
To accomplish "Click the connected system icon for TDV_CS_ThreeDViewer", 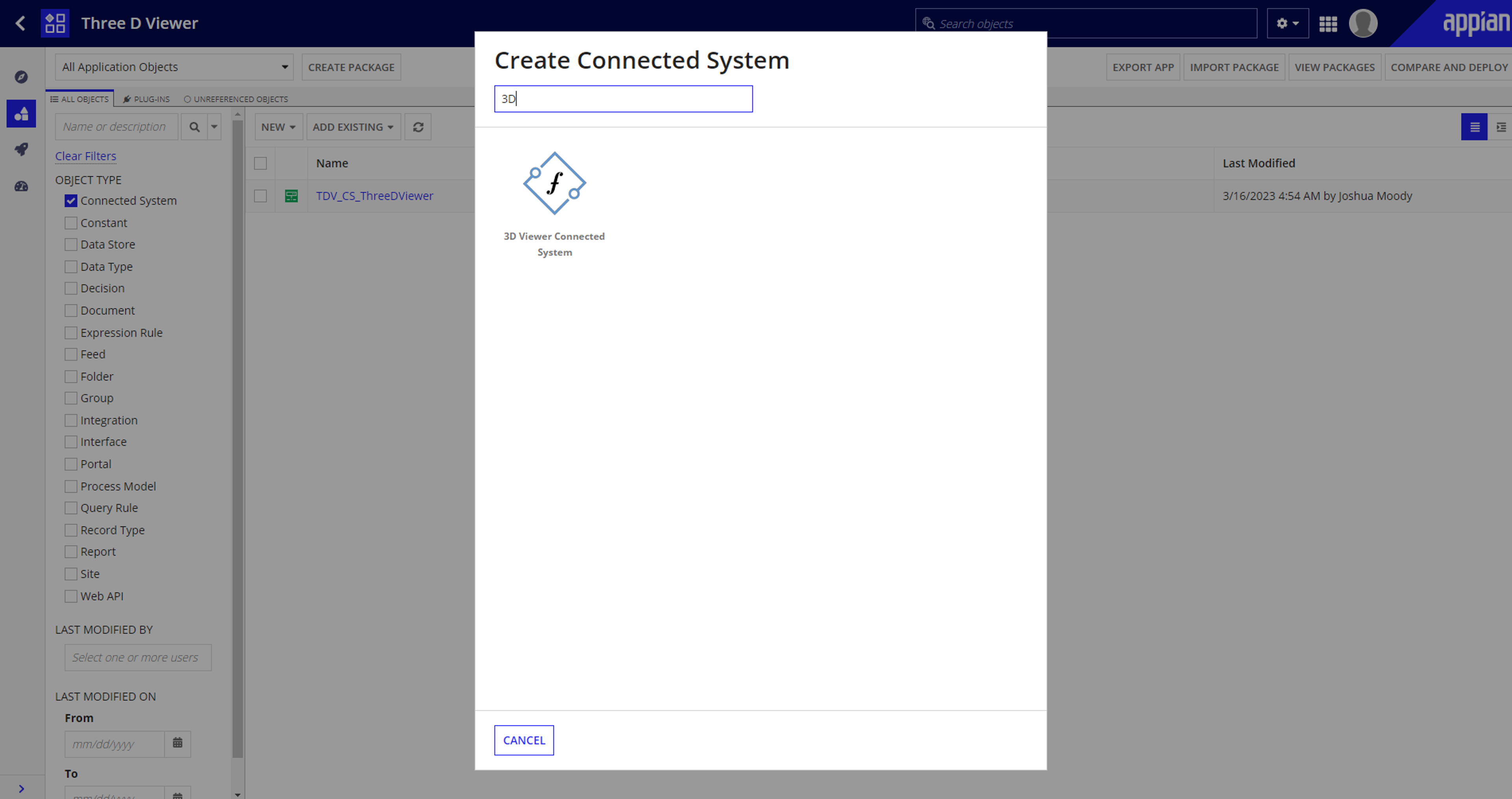I will coord(291,196).
